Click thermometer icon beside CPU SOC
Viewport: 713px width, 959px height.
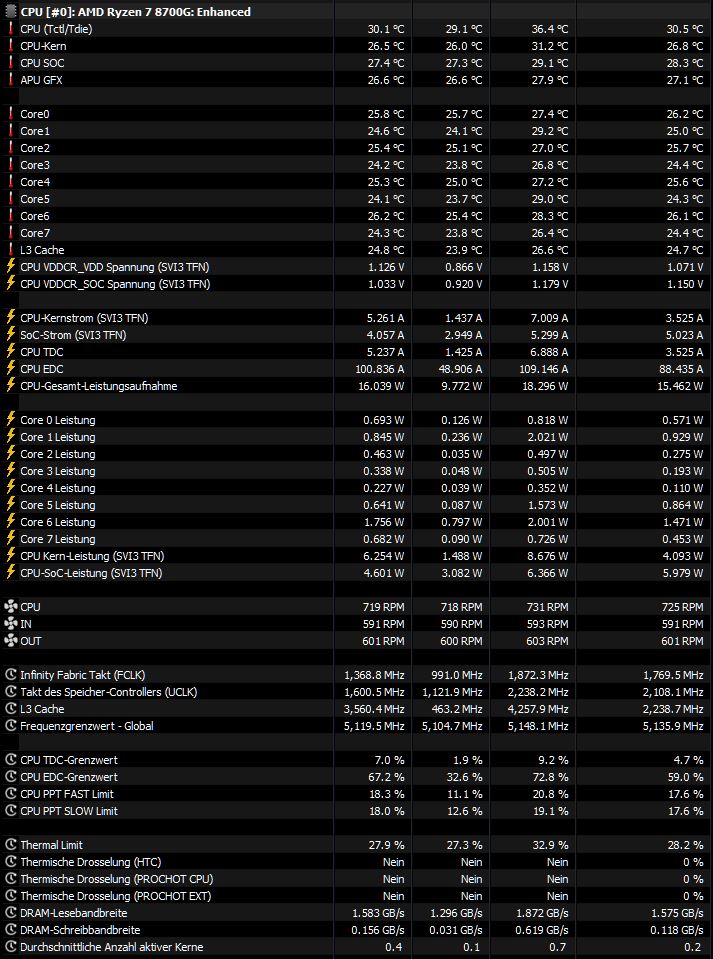(10, 63)
